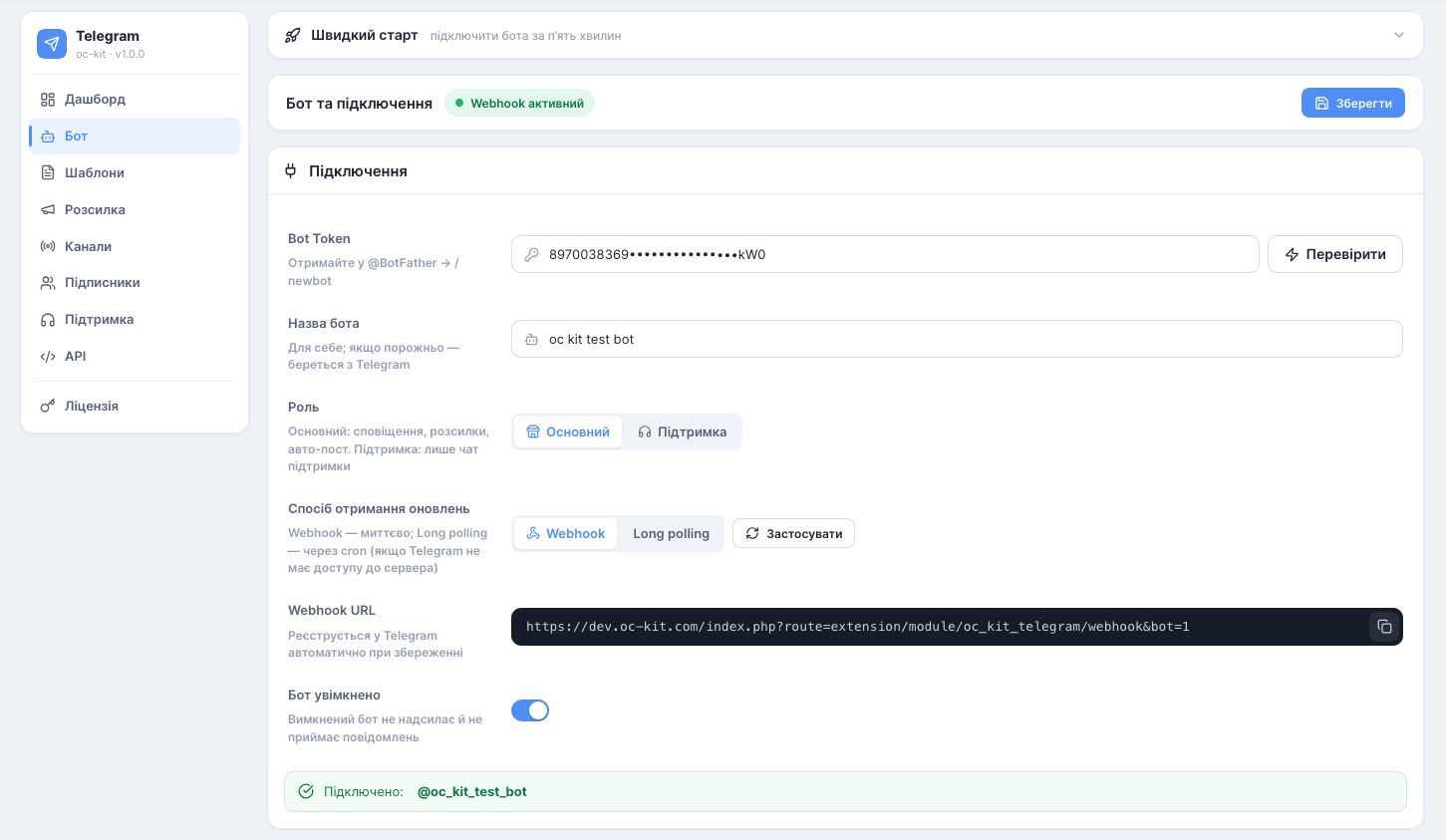Click the Бот та підключення heading
1446x840 pixels.
point(359,104)
